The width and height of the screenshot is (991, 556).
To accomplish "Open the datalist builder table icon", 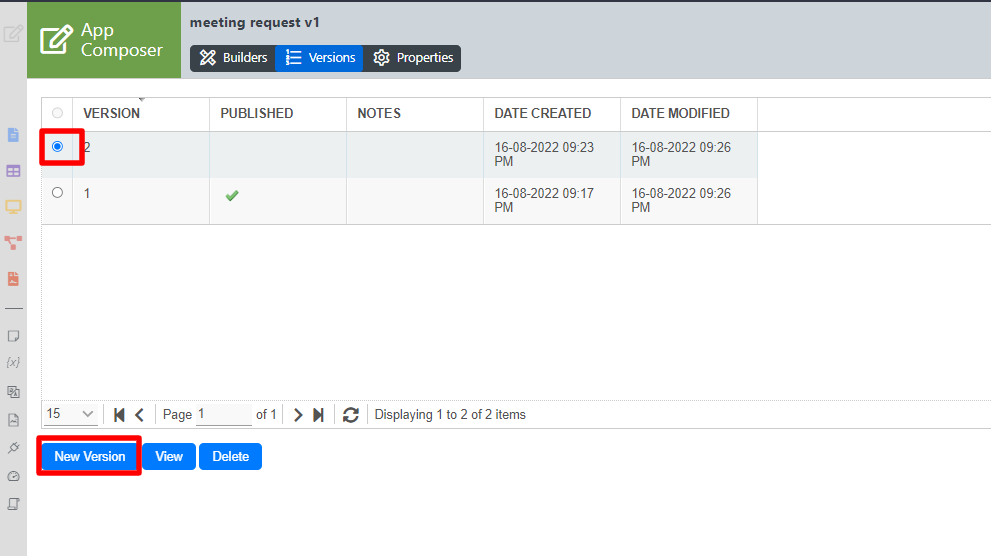I will (x=13, y=171).
